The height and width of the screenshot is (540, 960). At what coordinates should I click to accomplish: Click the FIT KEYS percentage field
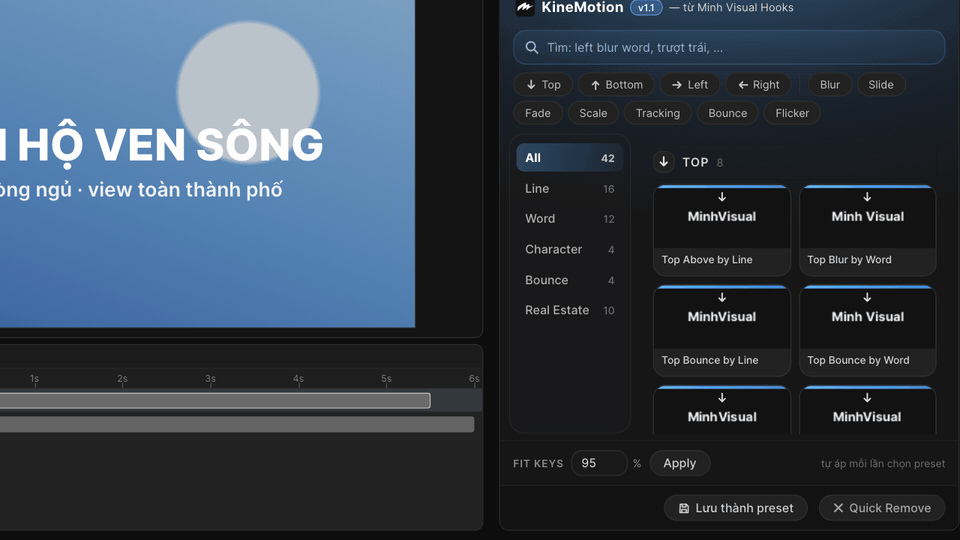599,463
